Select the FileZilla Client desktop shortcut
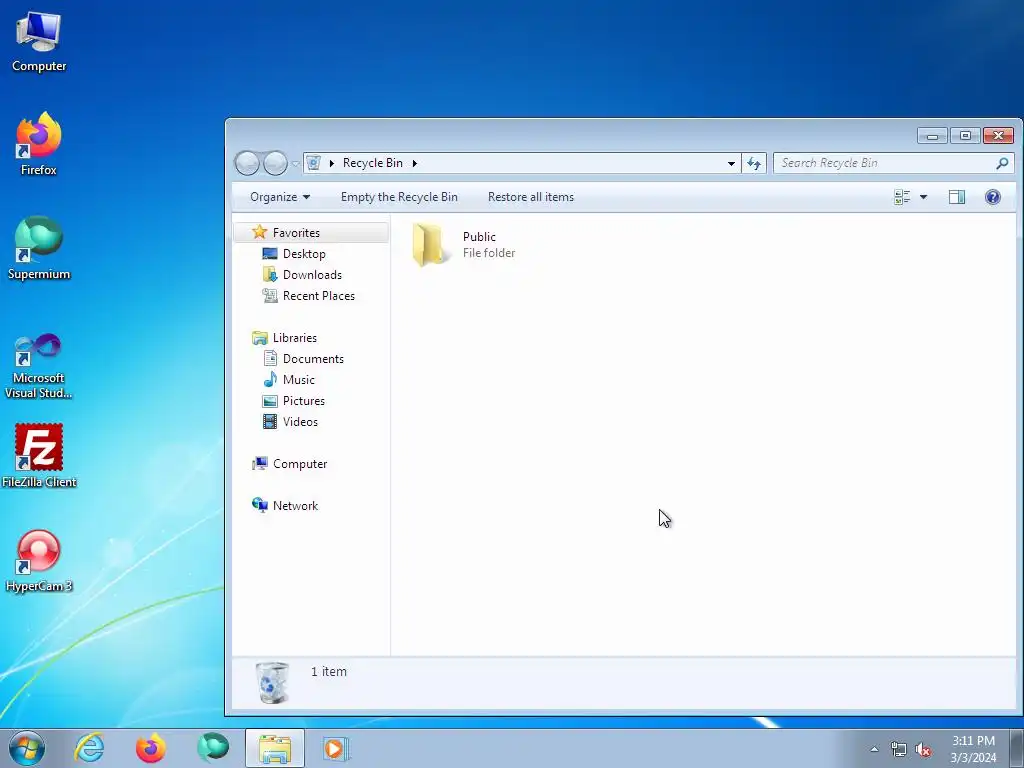 (x=39, y=456)
